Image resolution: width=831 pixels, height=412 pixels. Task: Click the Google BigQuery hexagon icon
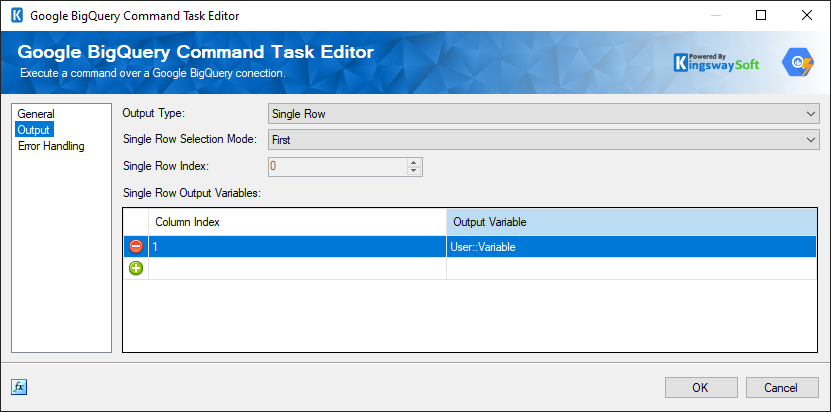(798, 63)
